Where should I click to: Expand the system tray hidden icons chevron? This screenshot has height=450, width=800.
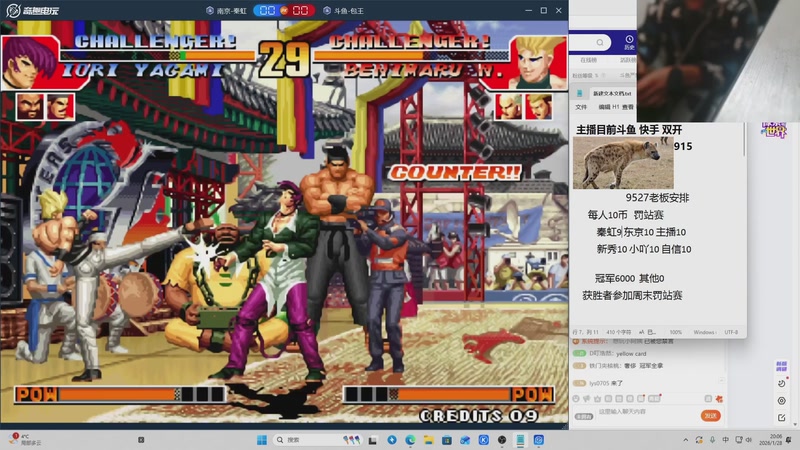point(686,440)
